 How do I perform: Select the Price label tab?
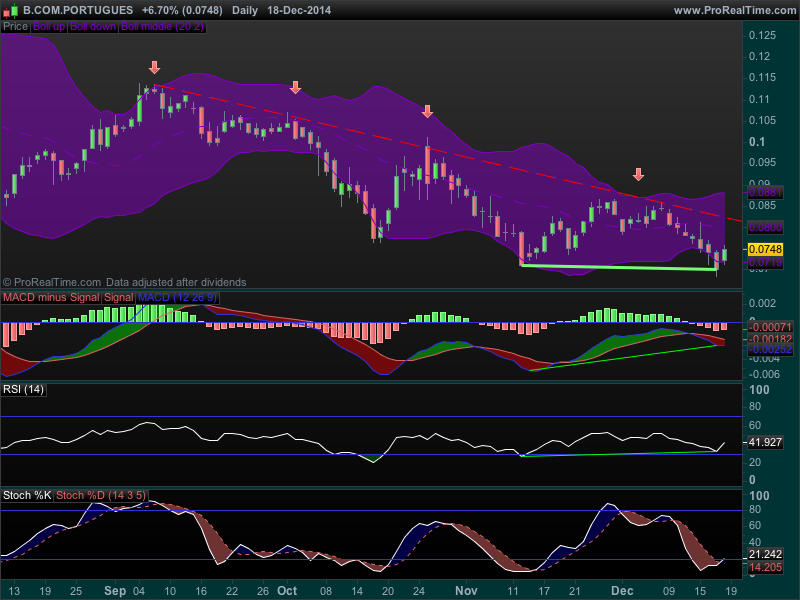15,27
